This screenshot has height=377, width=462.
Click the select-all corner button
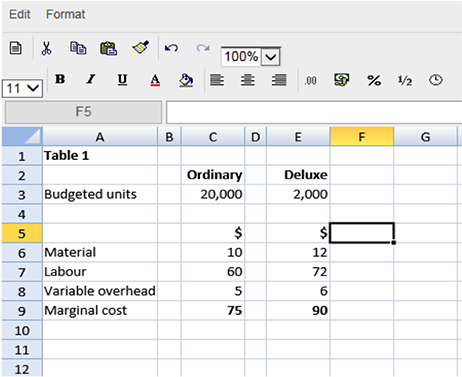22,137
